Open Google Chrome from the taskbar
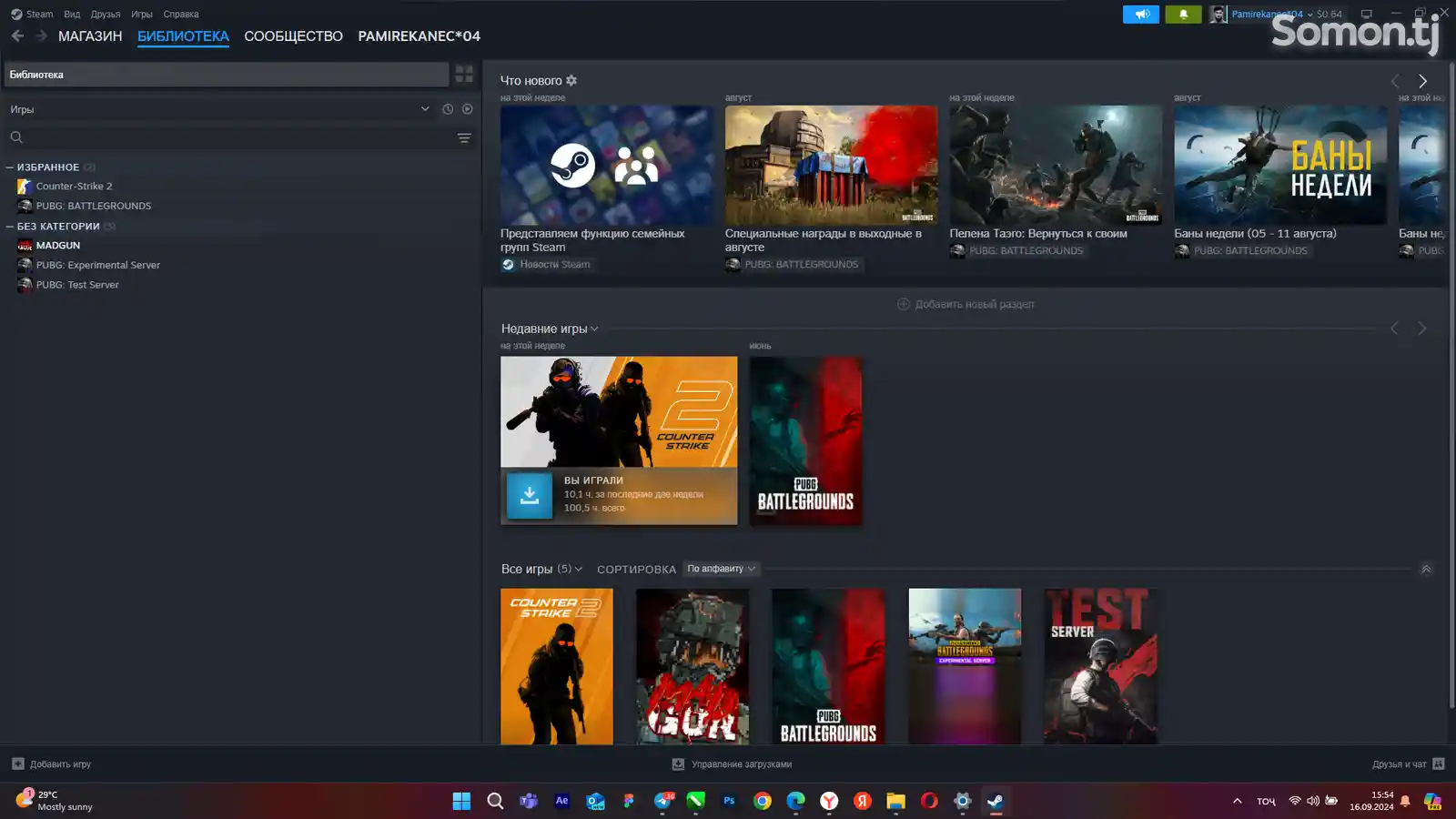Image resolution: width=1456 pixels, height=819 pixels. pos(763,801)
